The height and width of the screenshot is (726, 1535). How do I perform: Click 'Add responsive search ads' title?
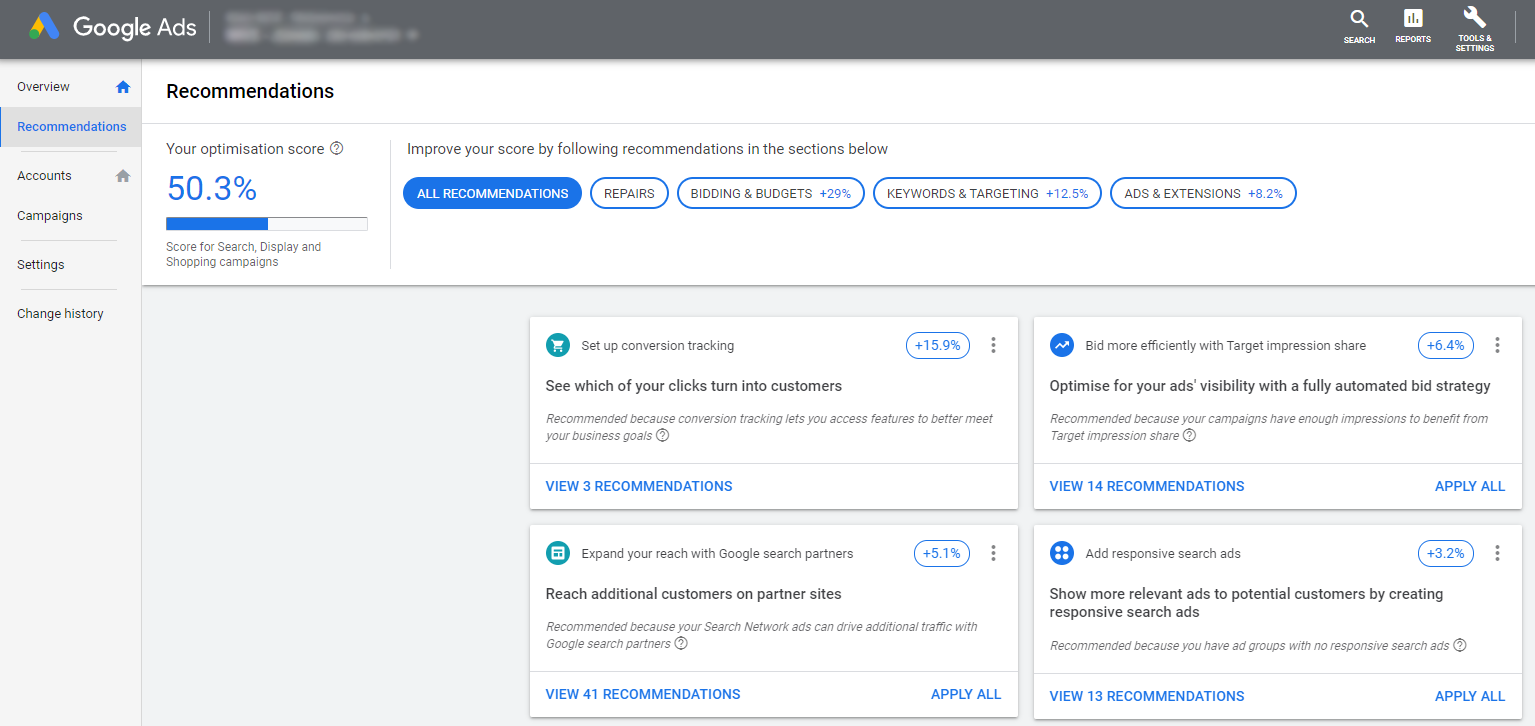tap(1163, 554)
